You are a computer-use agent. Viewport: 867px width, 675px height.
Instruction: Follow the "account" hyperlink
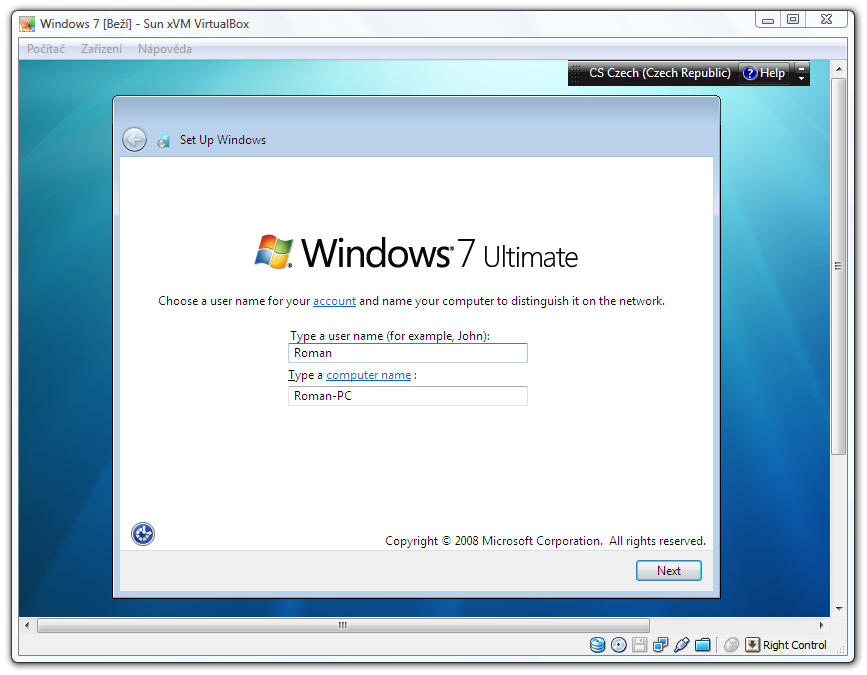(x=335, y=301)
